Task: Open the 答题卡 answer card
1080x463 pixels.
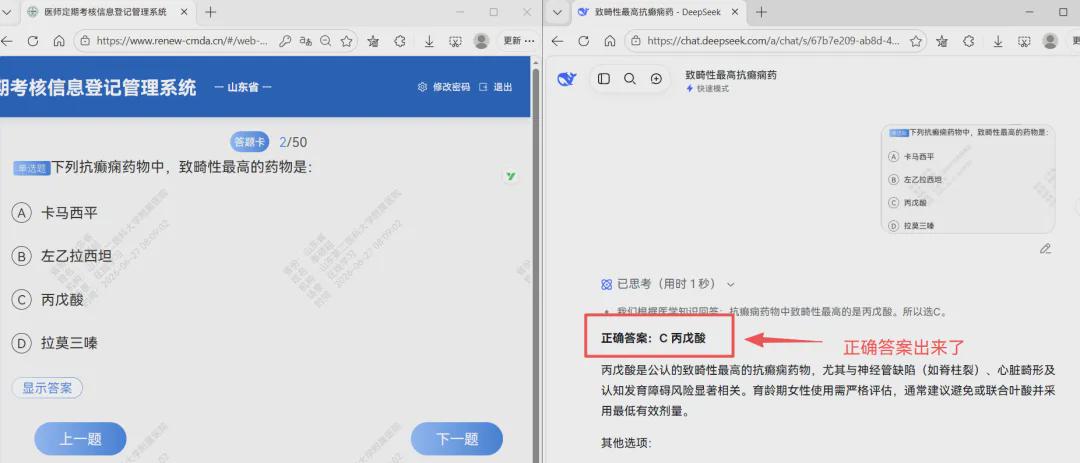Action: [249, 143]
